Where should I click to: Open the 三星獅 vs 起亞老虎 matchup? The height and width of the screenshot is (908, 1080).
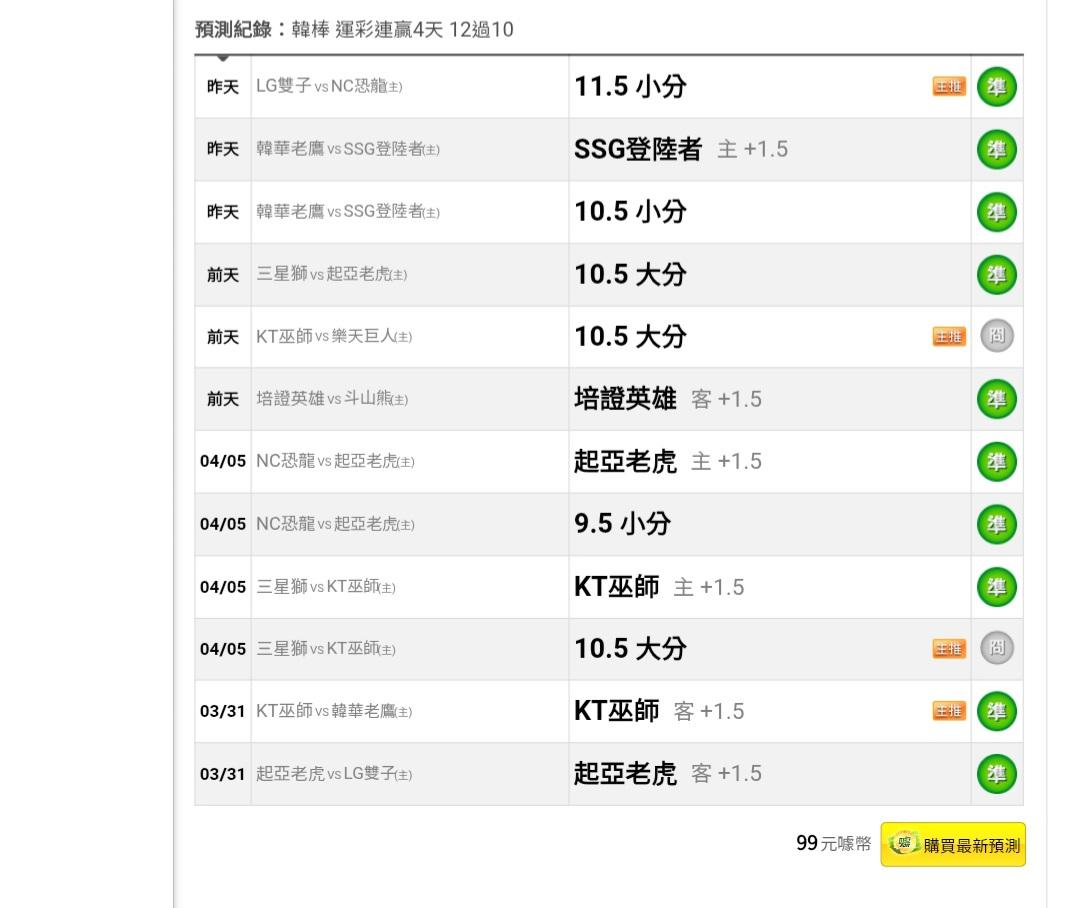click(332, 274)
